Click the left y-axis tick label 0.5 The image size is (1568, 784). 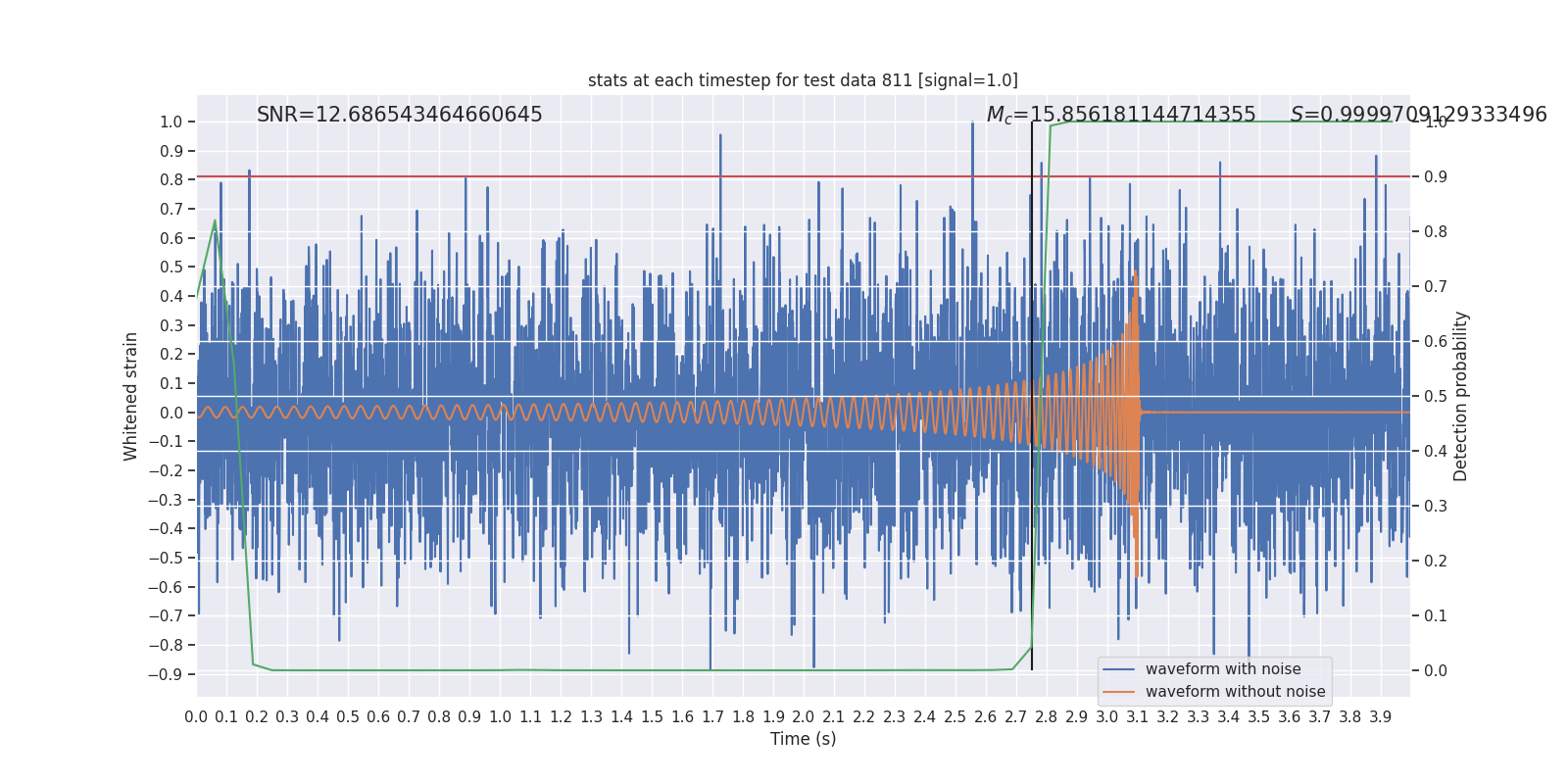coord(171,268)
